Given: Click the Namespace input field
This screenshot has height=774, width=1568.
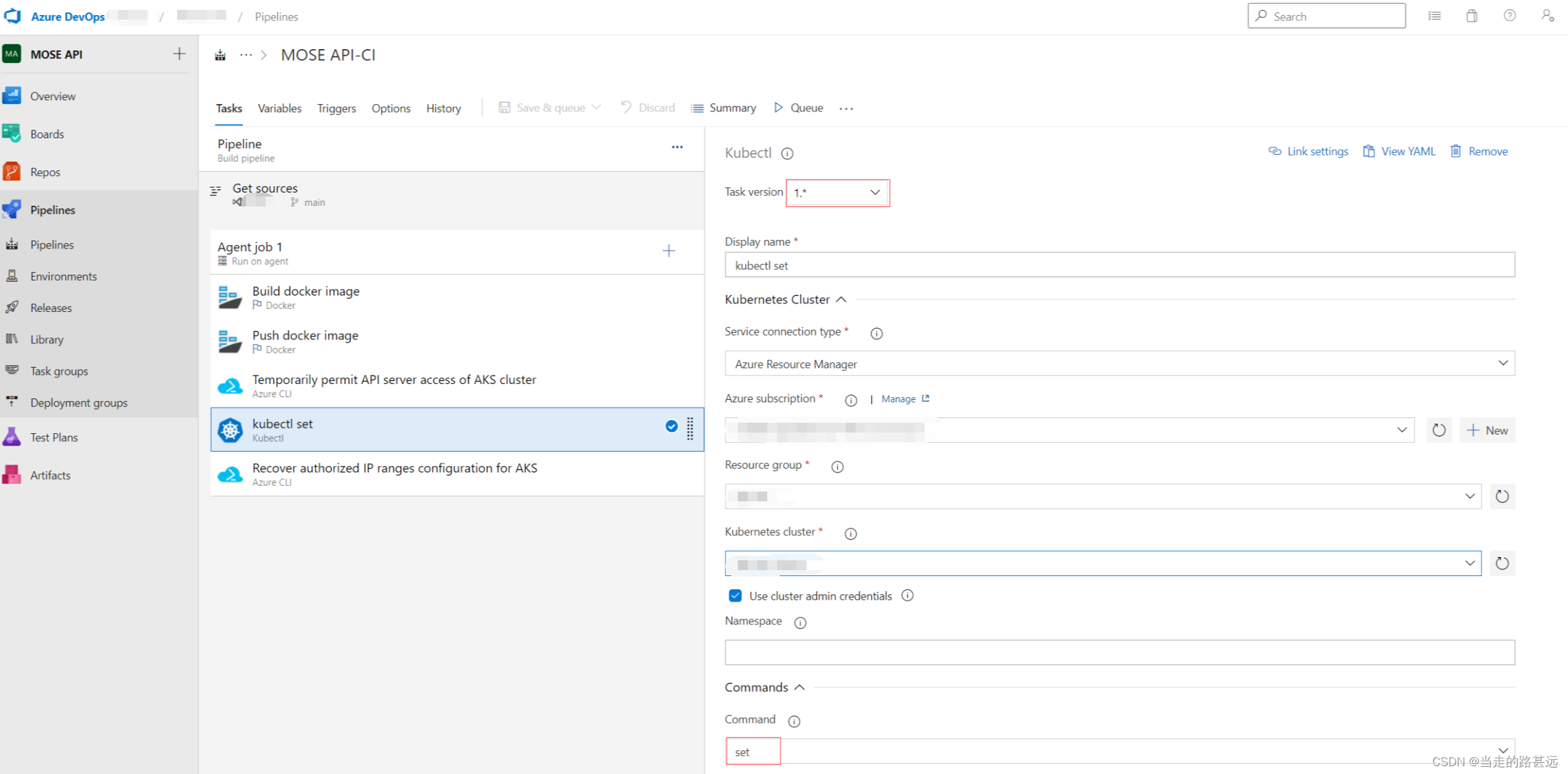Looking at the screenshot, I should point(1119,653).
